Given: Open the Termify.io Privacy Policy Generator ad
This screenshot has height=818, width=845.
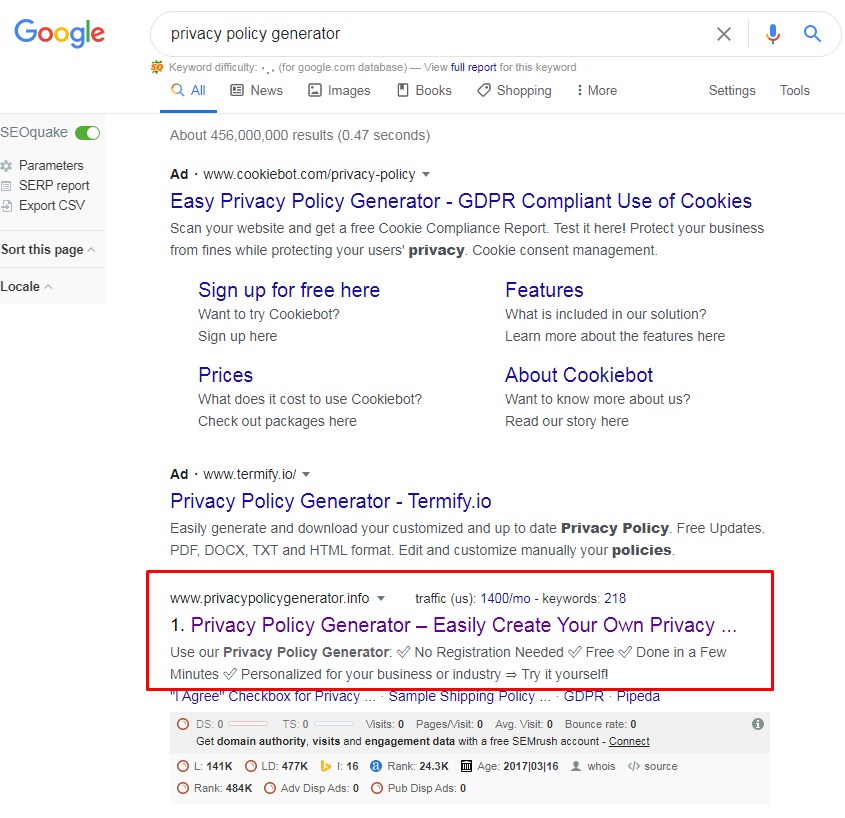Looking at the screenshot, I should (x=330, y=501).
